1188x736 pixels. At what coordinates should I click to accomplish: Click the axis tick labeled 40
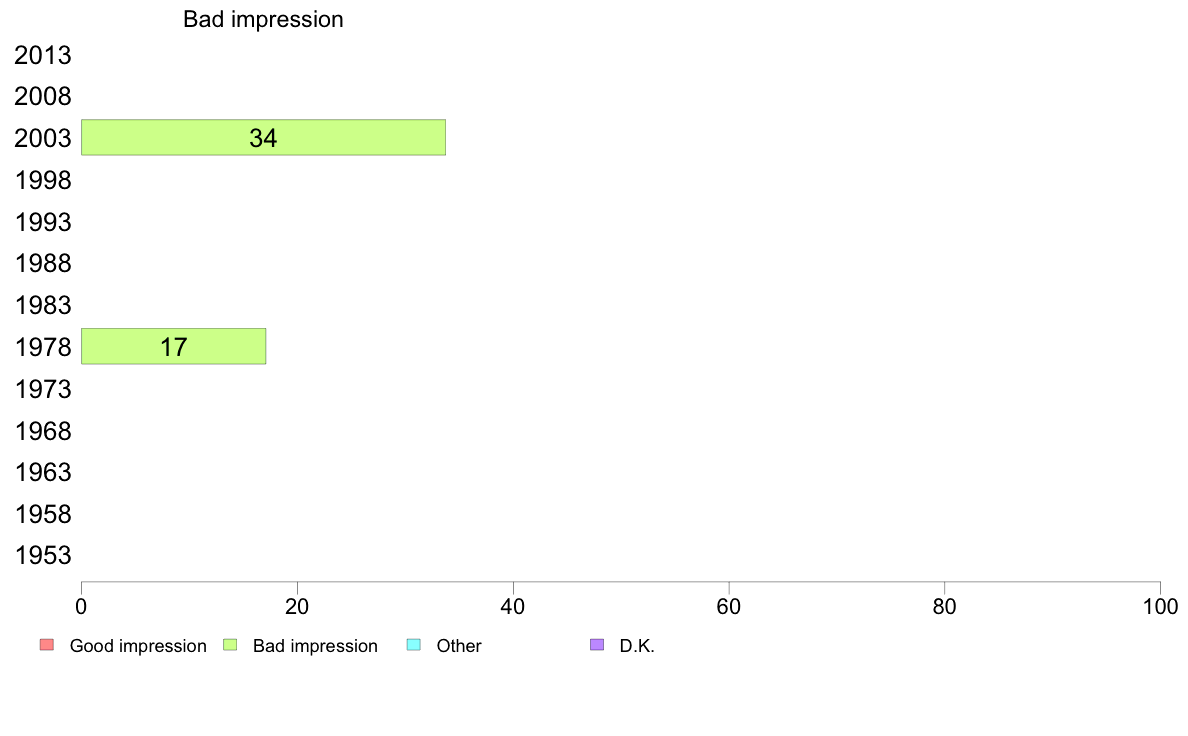pos(513,606)
